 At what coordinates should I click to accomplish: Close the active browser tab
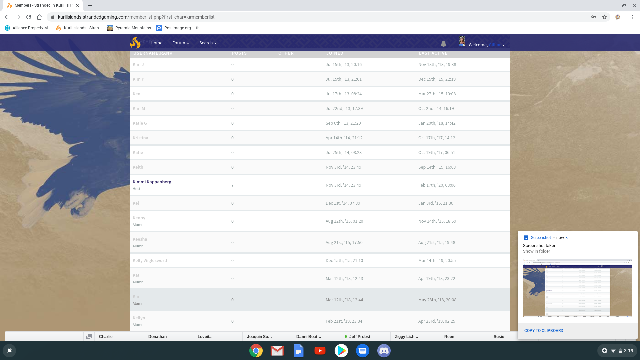(x=77, y=5)
